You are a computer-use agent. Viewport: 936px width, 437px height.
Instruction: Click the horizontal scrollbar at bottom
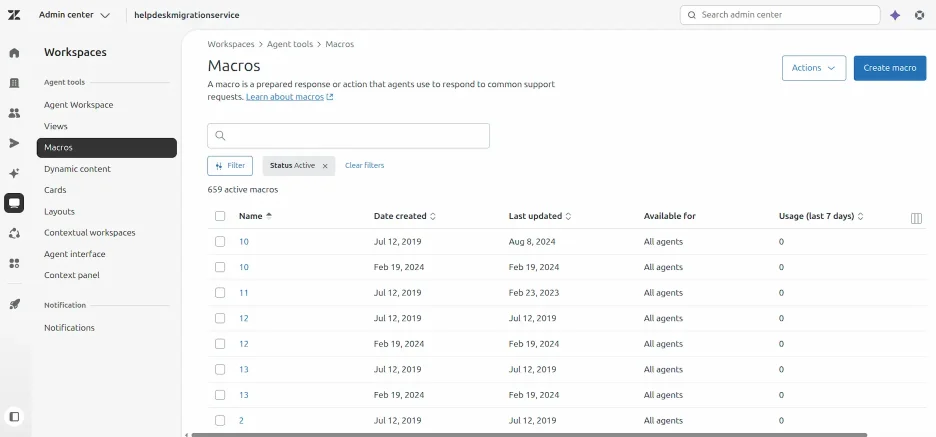529,435
